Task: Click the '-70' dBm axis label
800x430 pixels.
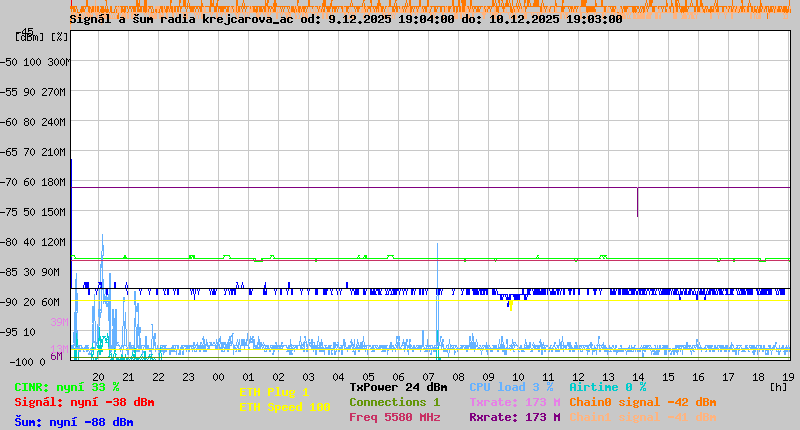Action: pos(9,182)
